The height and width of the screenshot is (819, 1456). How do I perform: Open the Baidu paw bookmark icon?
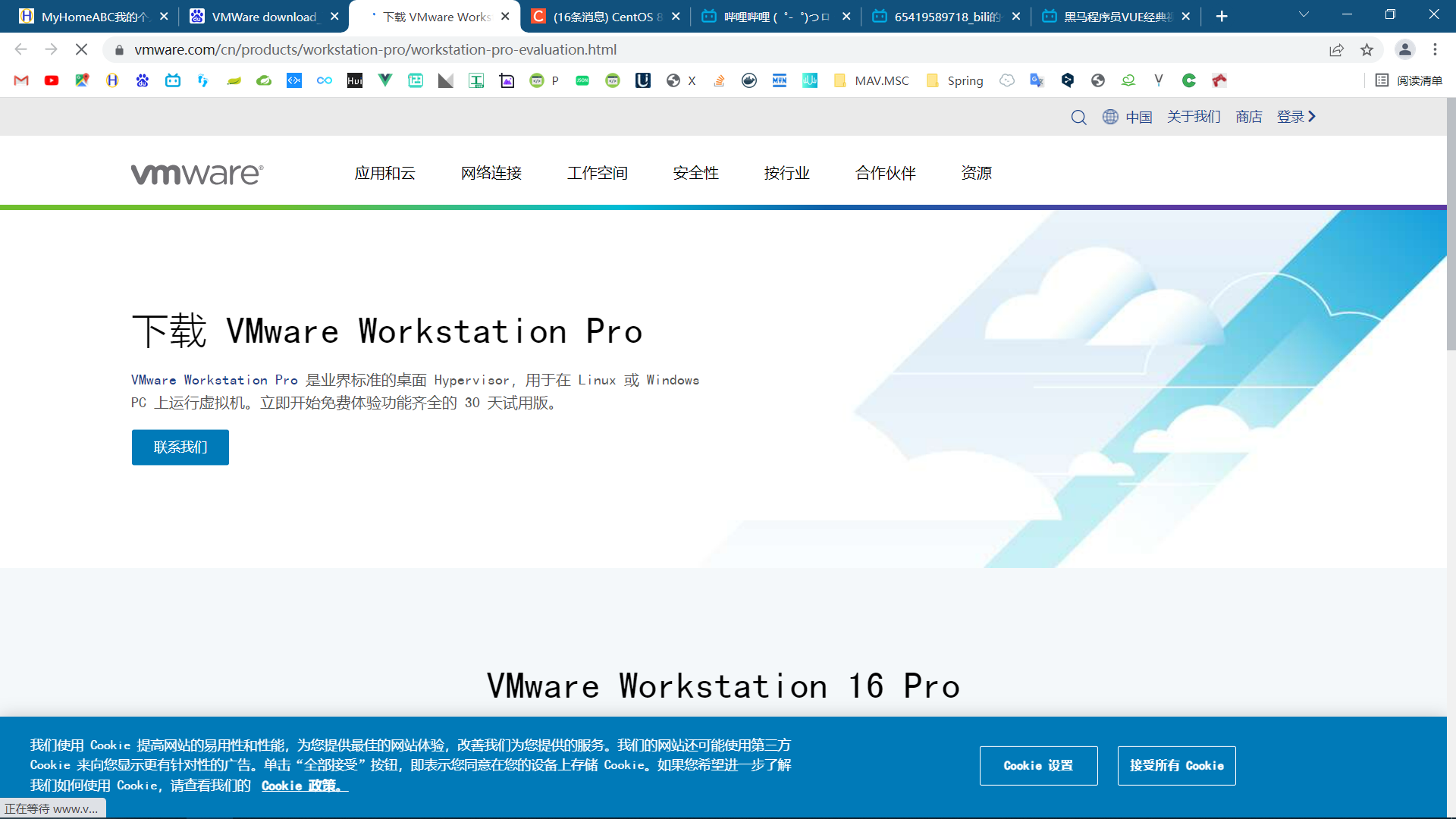coord(143,80)
